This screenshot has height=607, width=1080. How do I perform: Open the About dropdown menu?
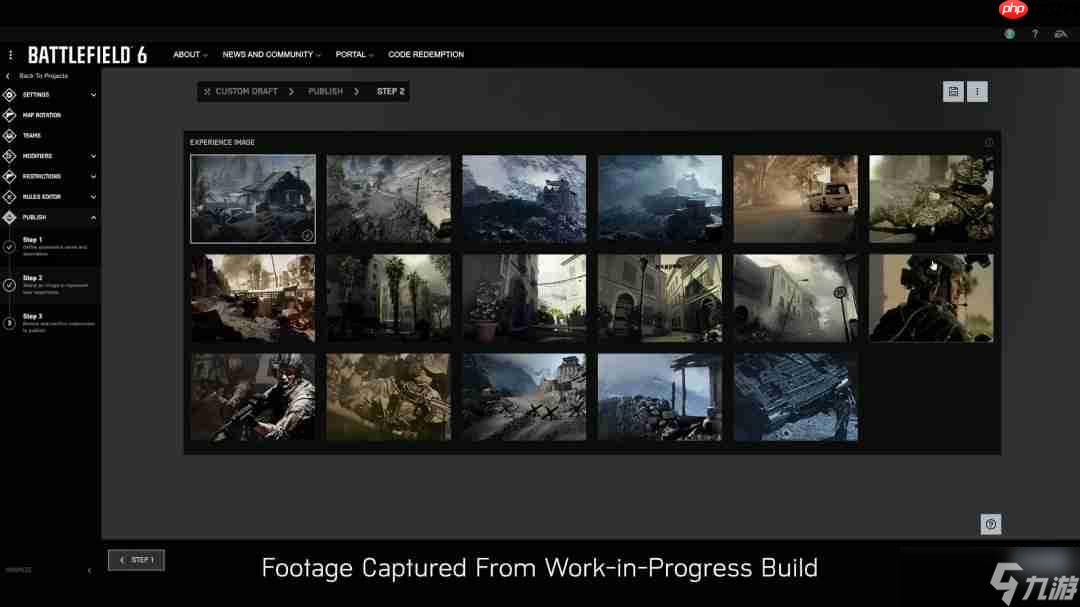pos(190,54)
